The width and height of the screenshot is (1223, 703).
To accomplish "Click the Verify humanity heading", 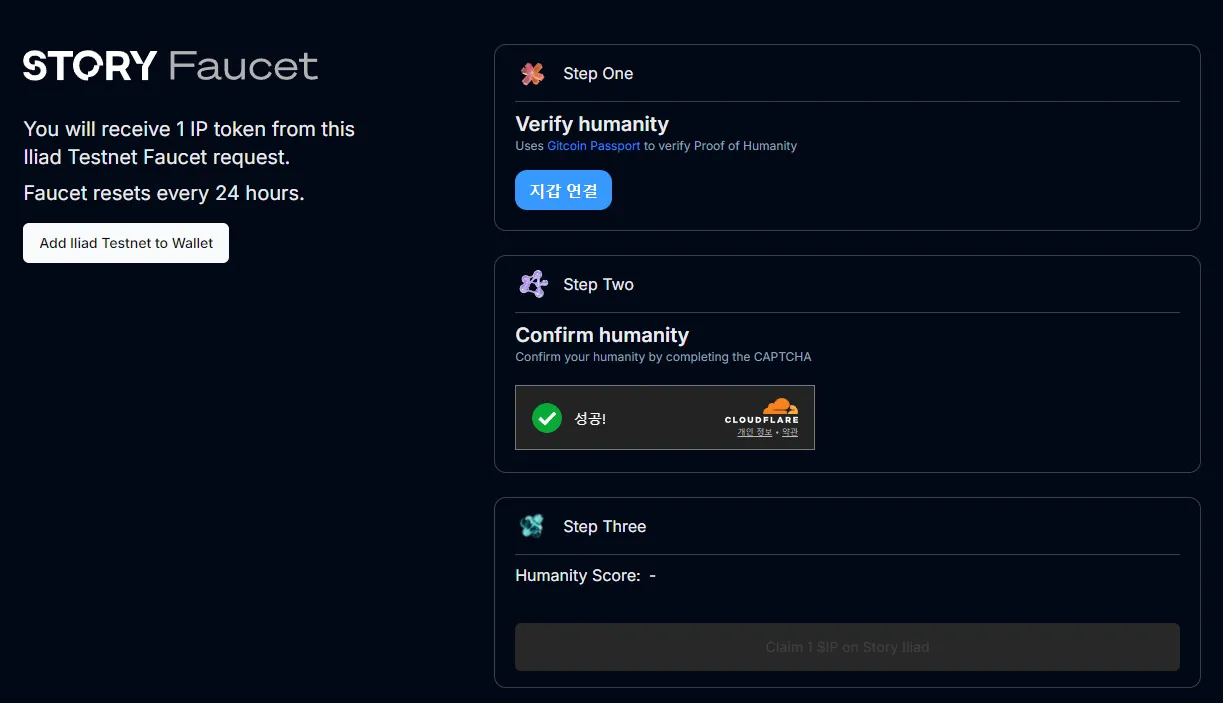I will point(592,124).
